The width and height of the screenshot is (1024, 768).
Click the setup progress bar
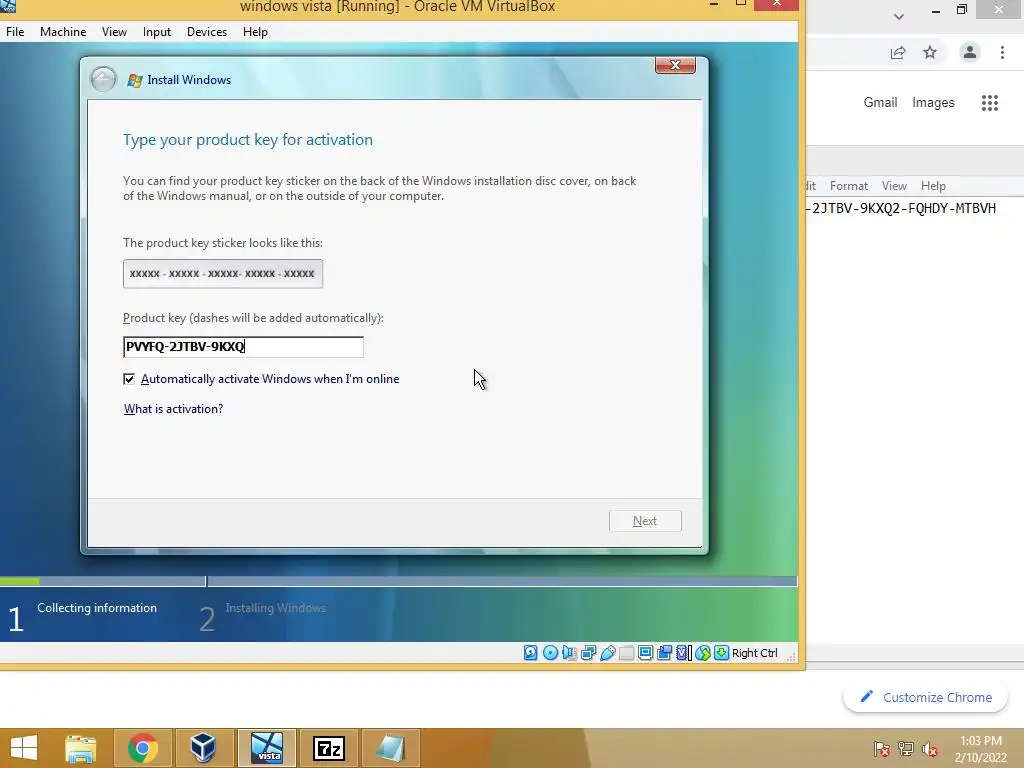tap(398, 581)
